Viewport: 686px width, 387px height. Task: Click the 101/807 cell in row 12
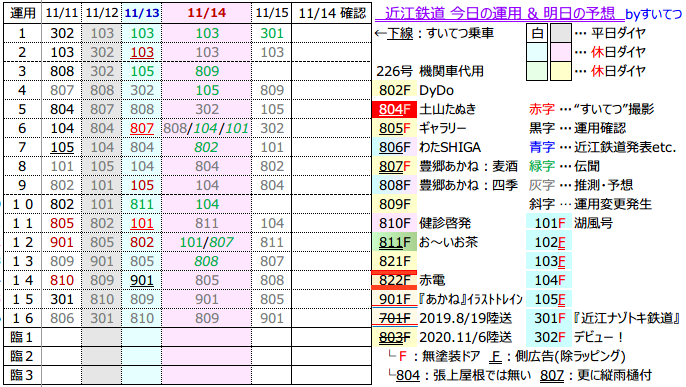206,242
